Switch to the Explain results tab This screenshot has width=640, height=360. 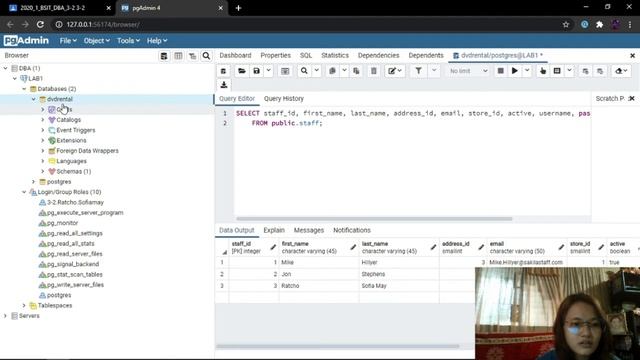[x=274, y=230]
